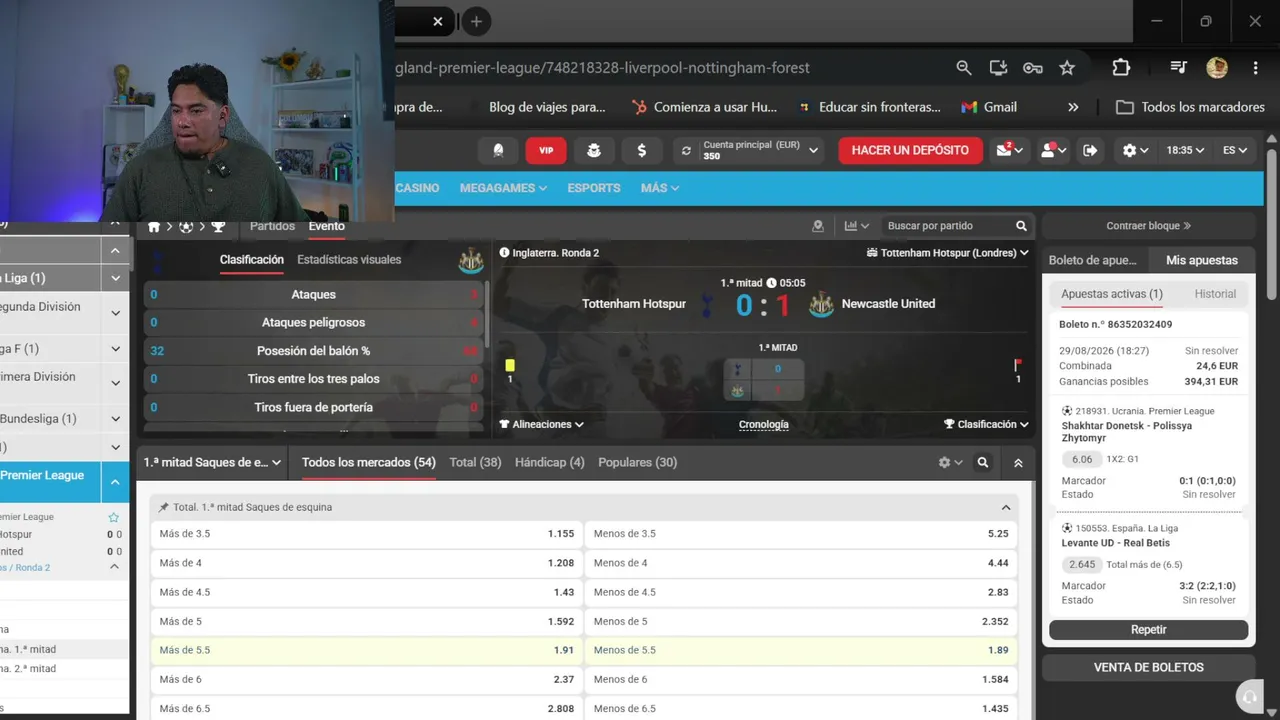Click the Buscar por partido search field

click(x=948, y=226)
